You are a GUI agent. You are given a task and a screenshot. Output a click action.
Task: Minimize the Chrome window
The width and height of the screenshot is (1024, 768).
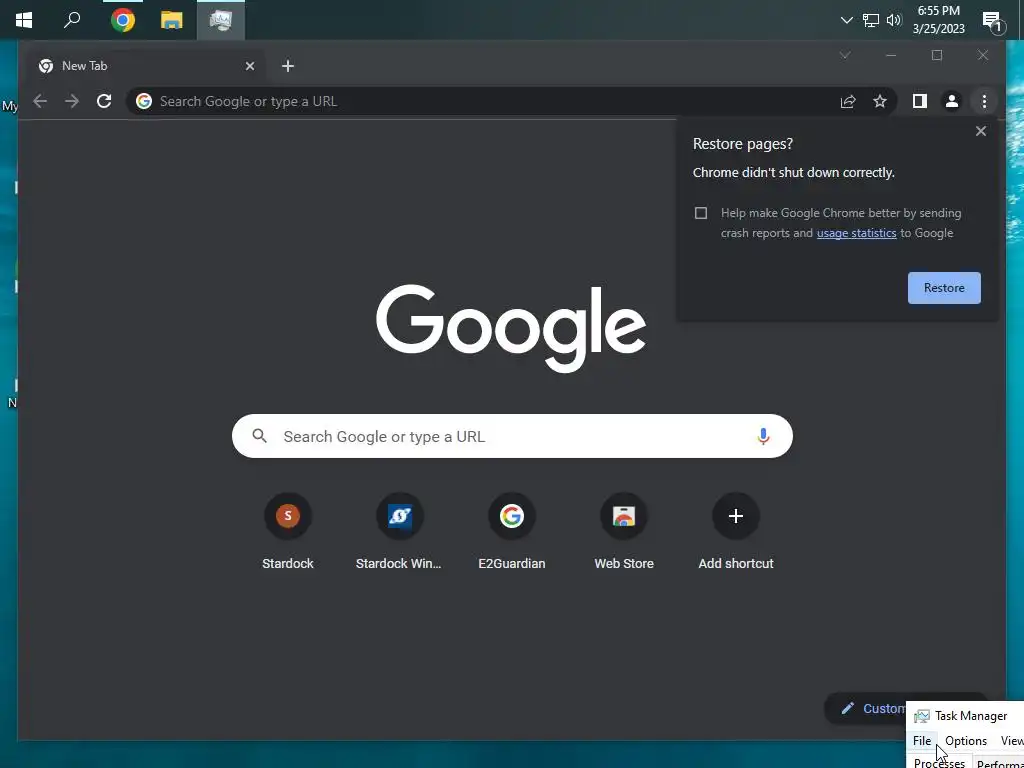891,56
